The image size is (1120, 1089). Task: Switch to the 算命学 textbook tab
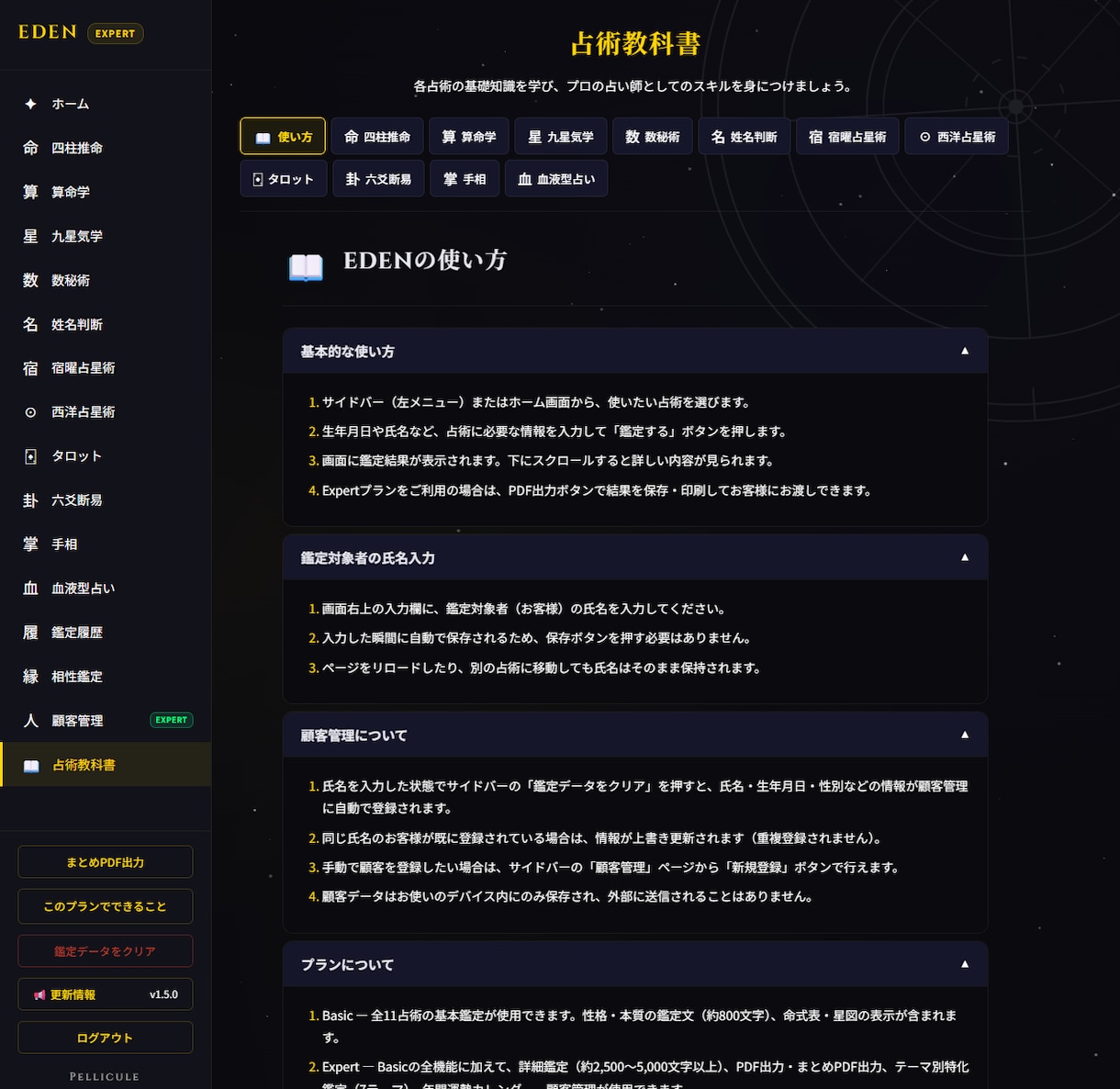pyautogui.click(x=469, y=137)
